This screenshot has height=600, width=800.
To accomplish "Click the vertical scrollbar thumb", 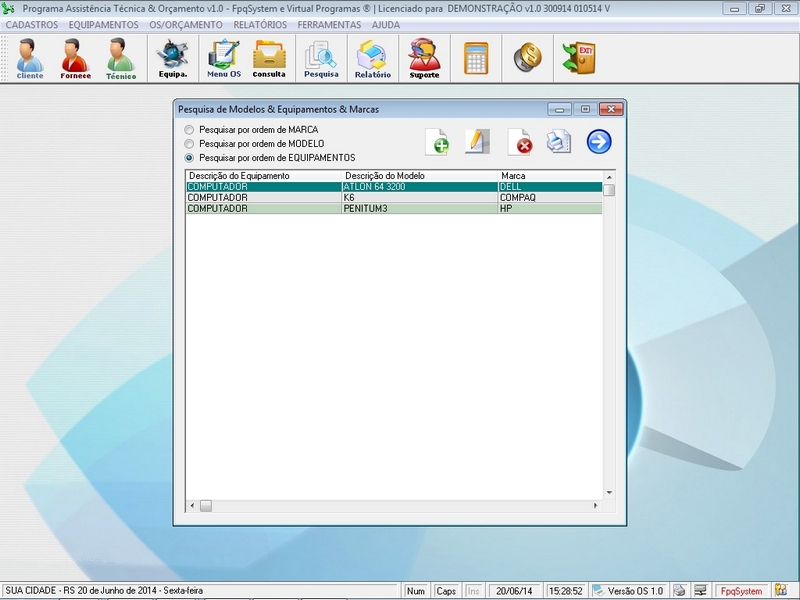I will [609, 190].
